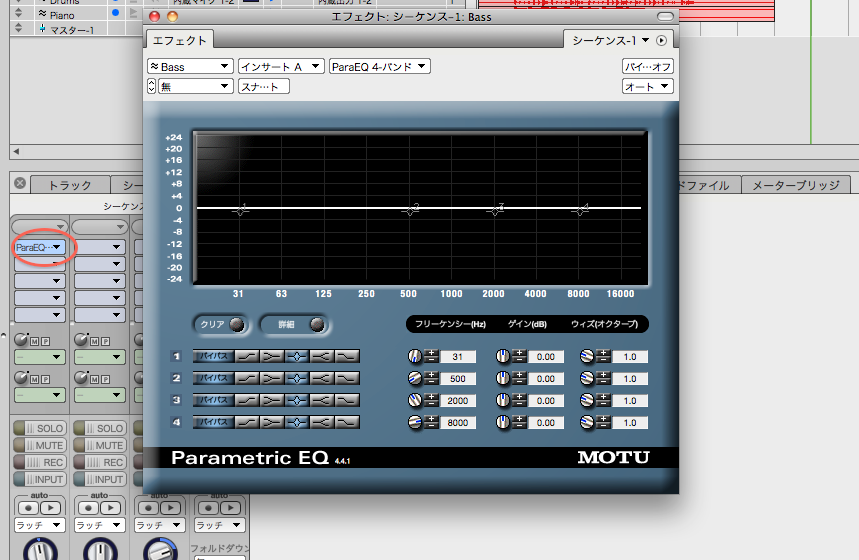Select high-shelf filter type for band 4
859x560 pixels.
347,422
